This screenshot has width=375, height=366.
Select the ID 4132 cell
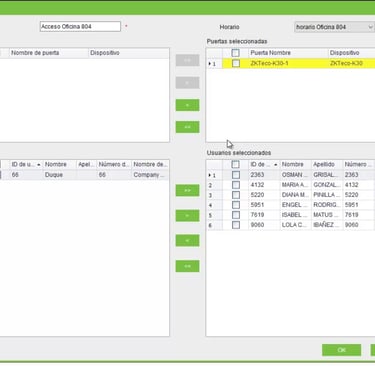pos(264,185)
